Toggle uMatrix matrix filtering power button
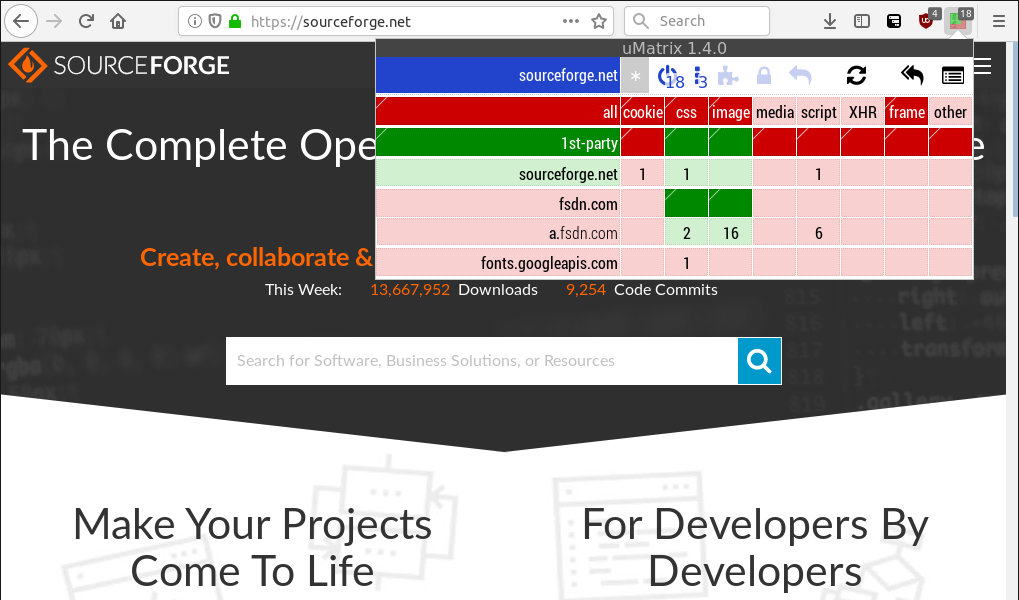 (x=670, y=77)
